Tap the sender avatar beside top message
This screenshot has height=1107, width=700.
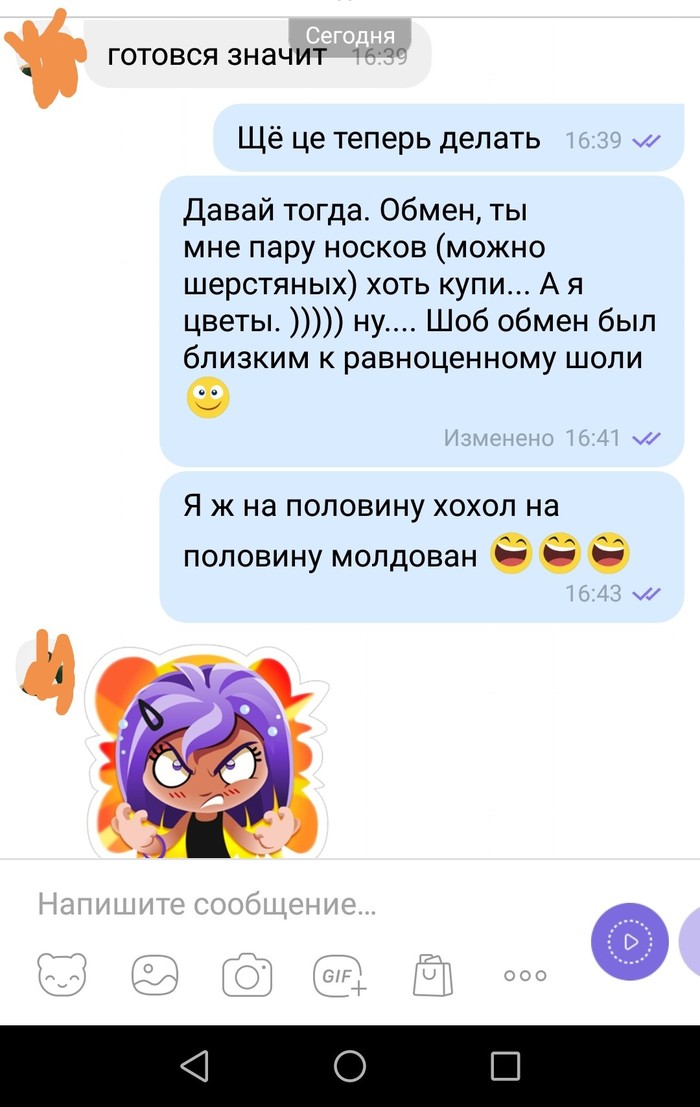tap(44, 56)
